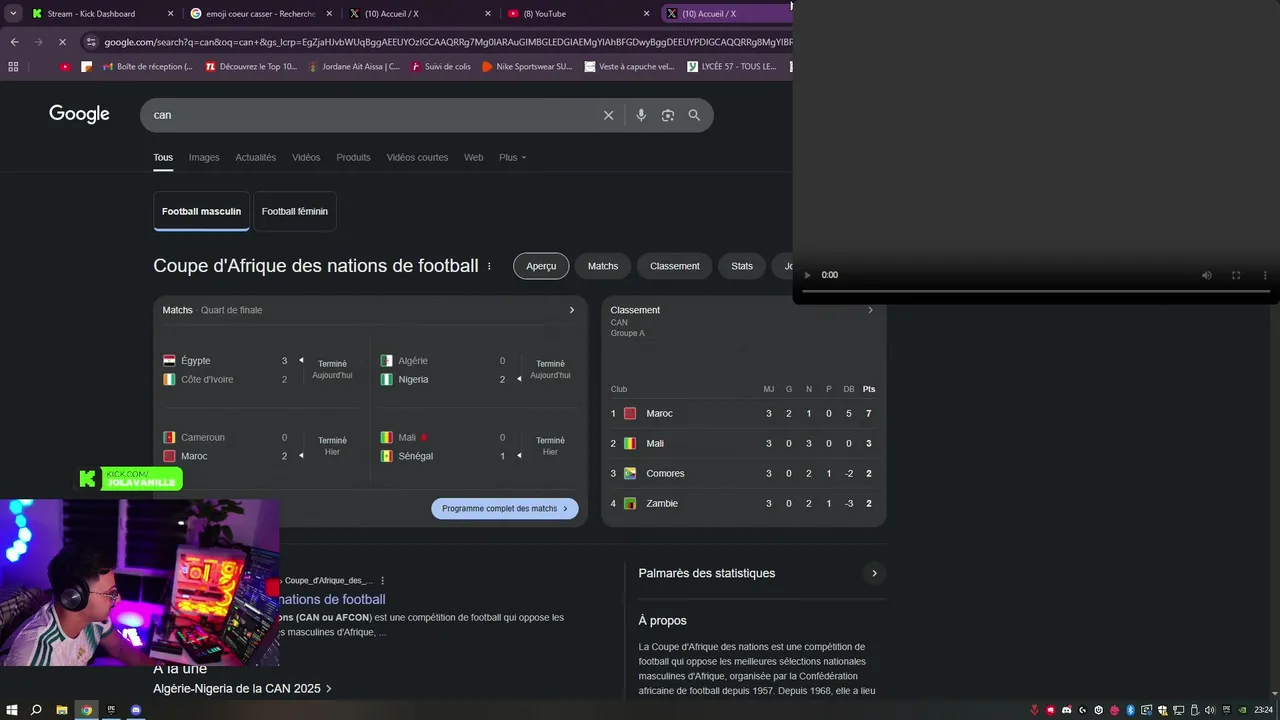The image size is (1280, 720).
Task: Open site information icon in address bar
Action: point(91,42)
